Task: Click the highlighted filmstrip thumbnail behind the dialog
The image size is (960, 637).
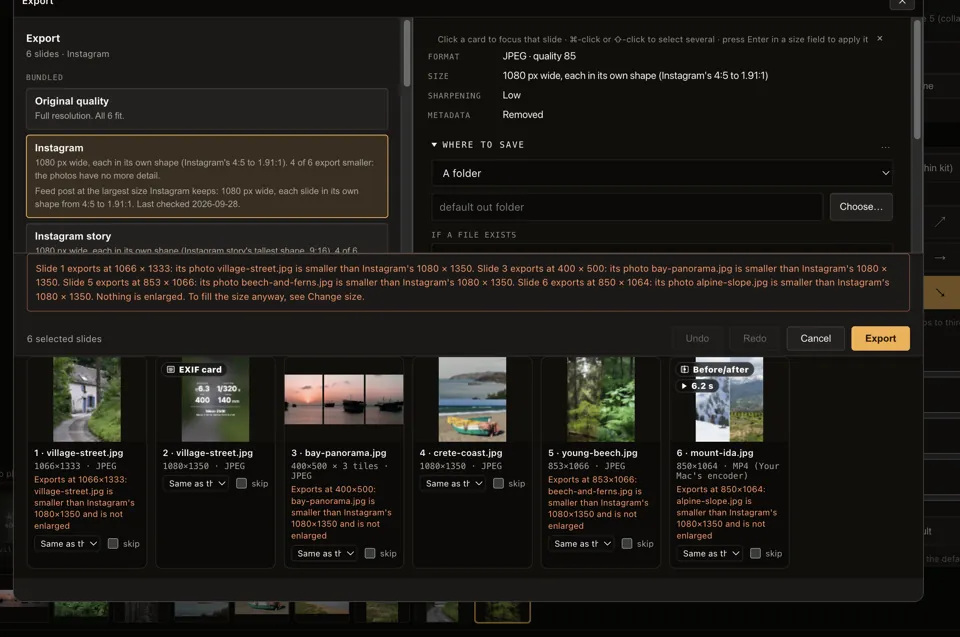Action: pyautogui.click(x=502, y=612)
